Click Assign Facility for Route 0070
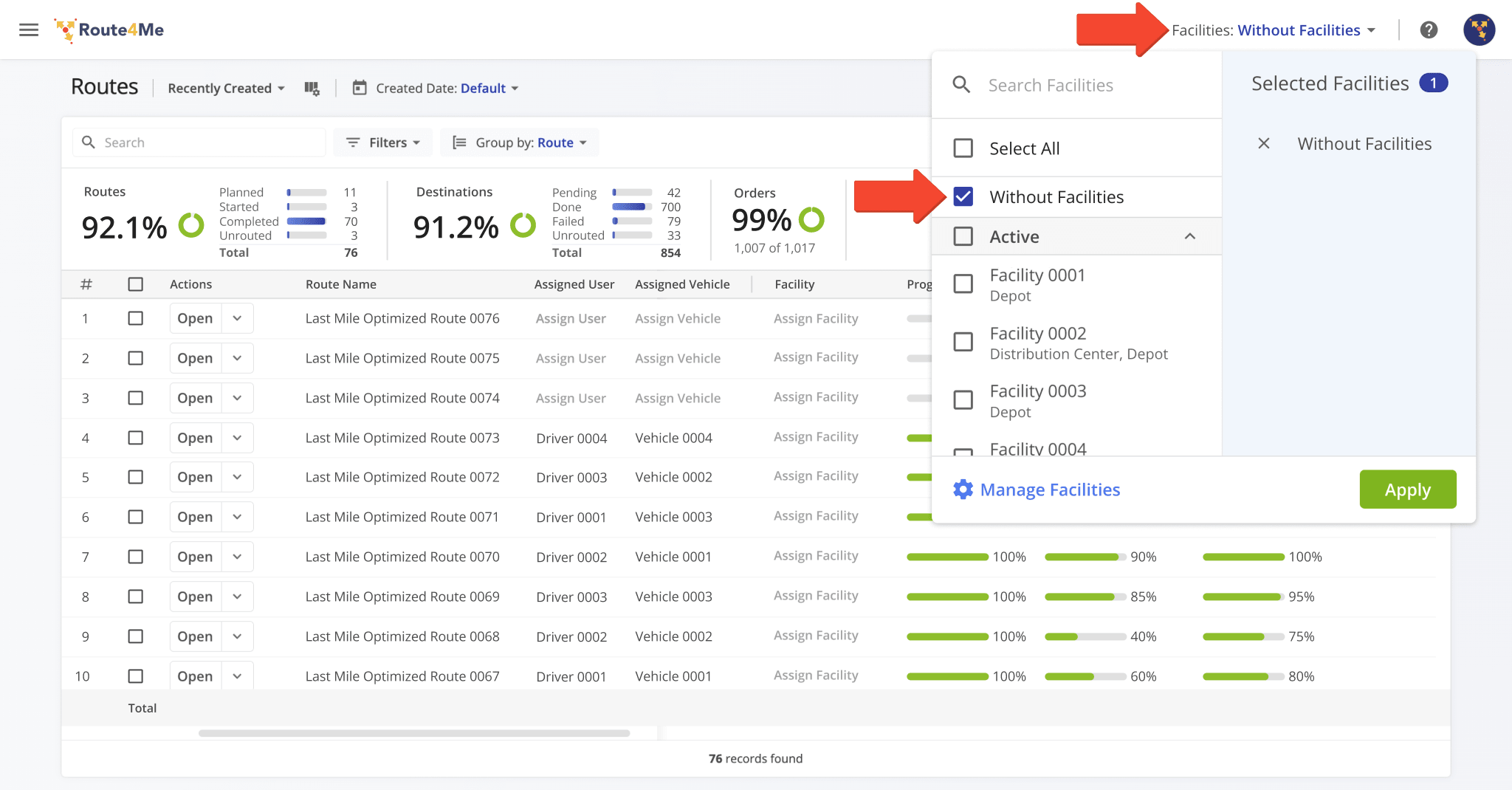Screen dimensions: 1512x790 click(x=816, y=556)
